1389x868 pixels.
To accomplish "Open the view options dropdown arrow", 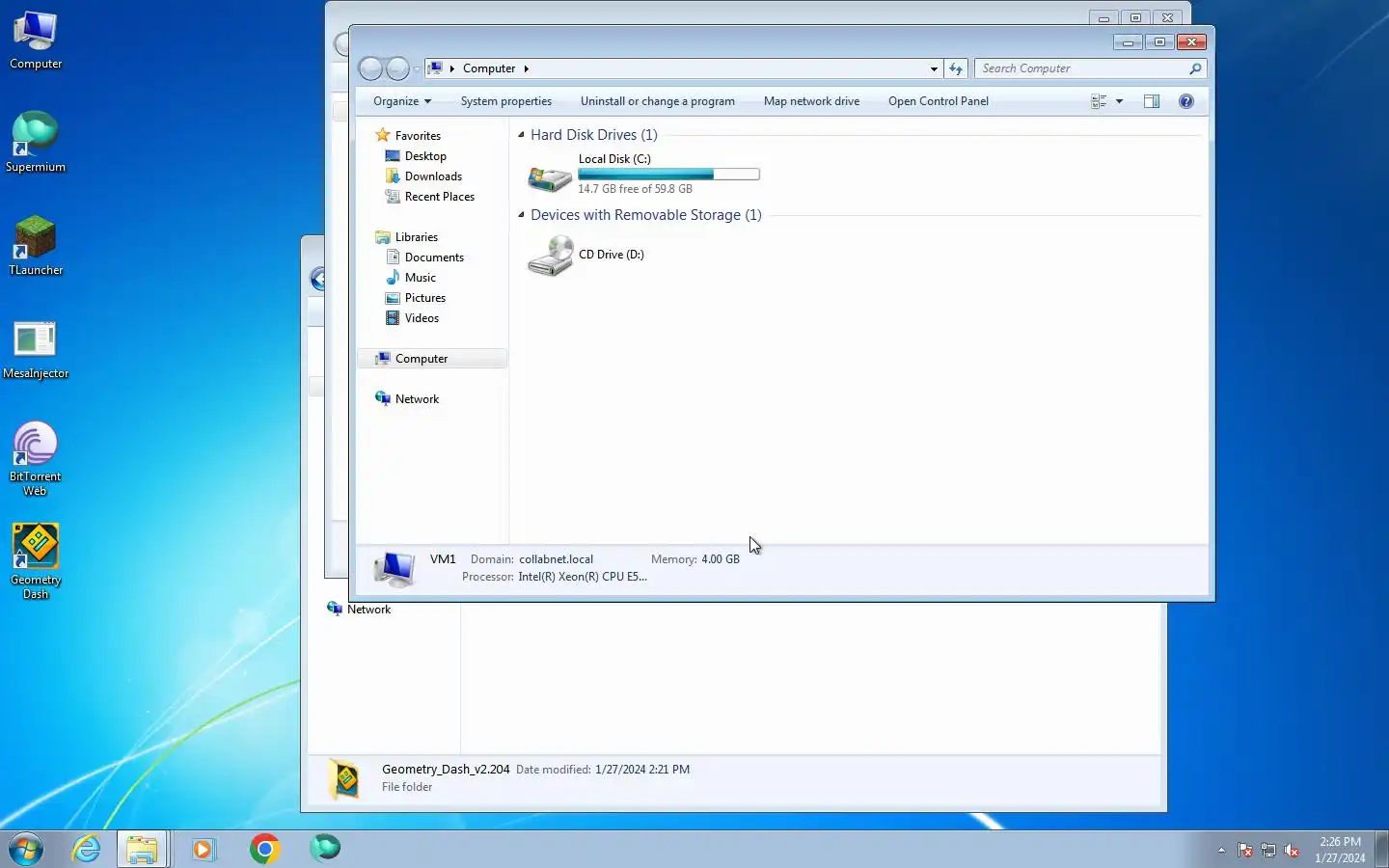I will tap(1119, 101).
